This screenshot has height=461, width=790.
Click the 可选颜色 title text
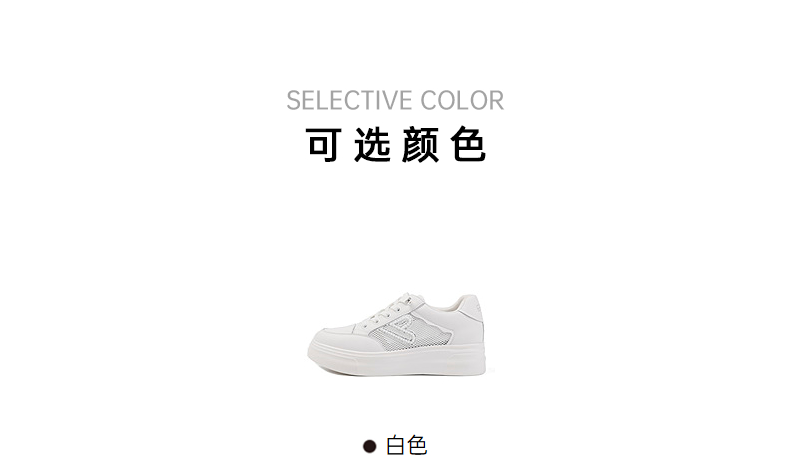(x=396, y=145)
